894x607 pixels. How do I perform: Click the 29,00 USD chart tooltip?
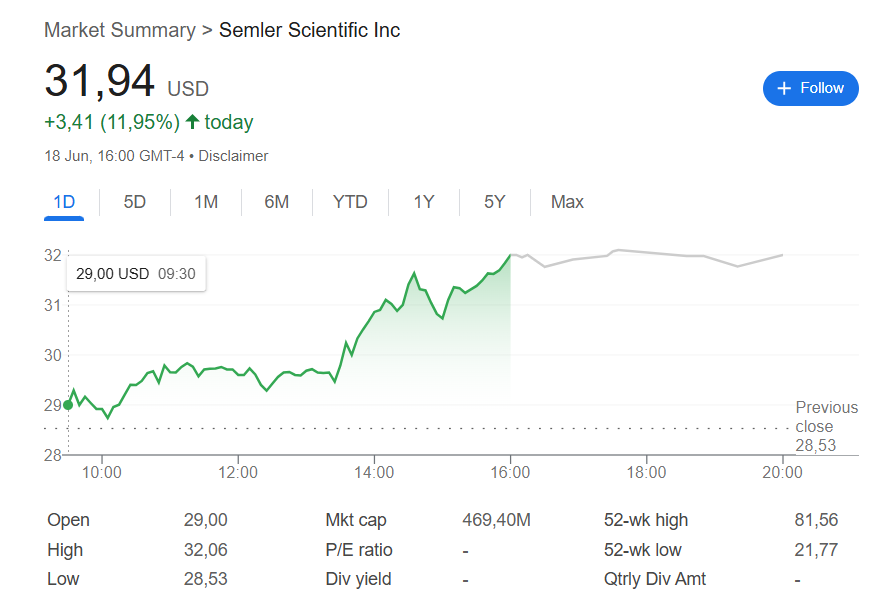point(136,273)
